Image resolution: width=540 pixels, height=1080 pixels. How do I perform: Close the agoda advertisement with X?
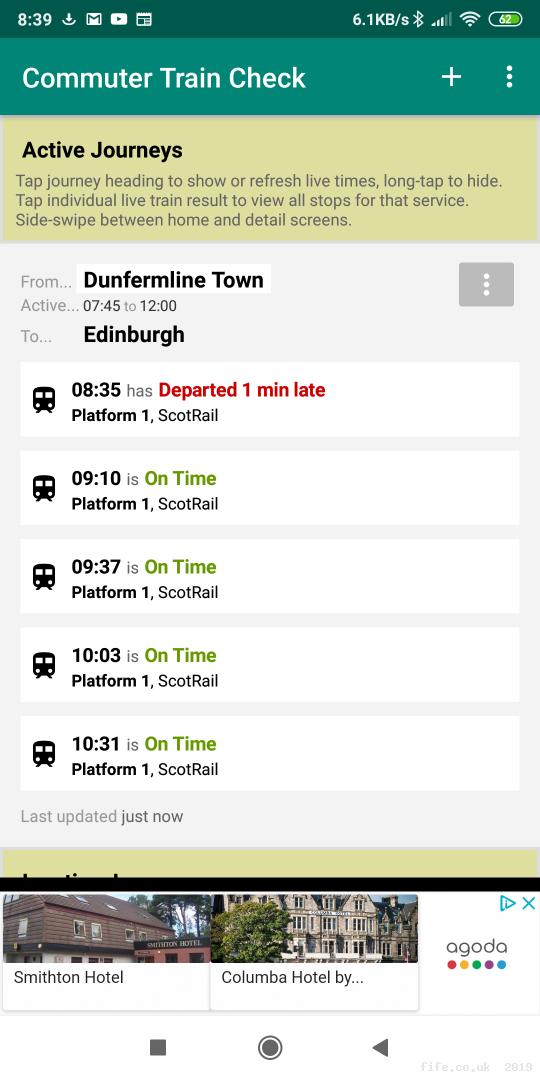[528, 903]
